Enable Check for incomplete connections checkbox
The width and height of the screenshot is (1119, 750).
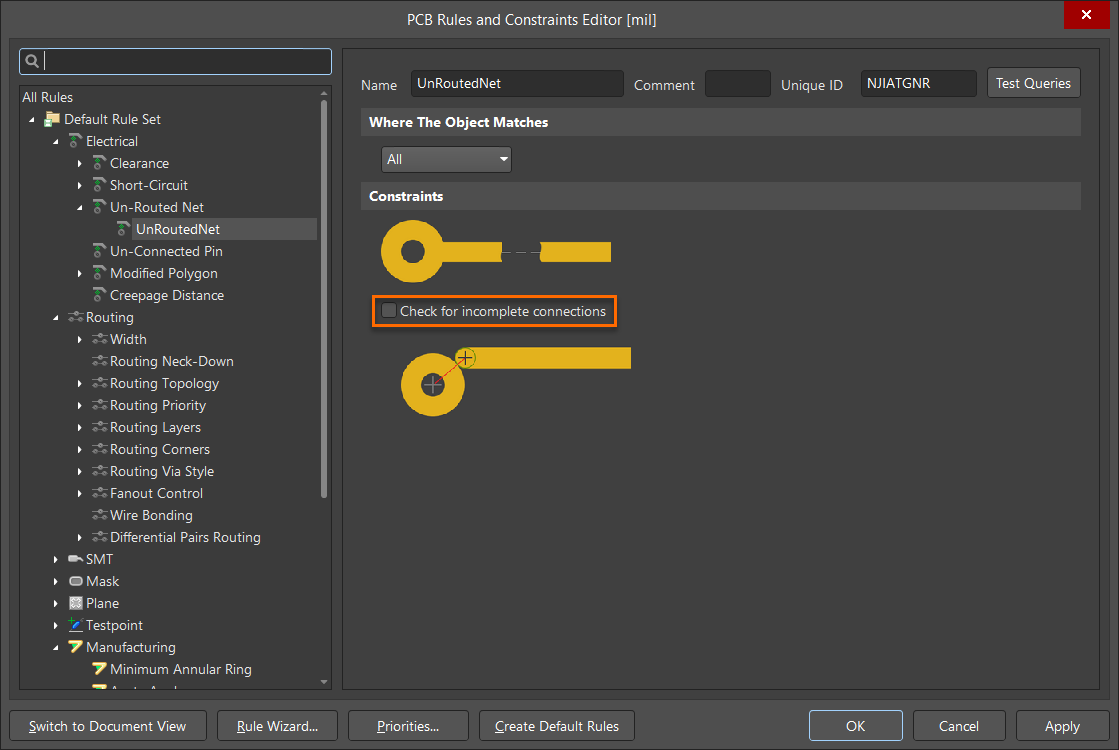pos(389,310)
